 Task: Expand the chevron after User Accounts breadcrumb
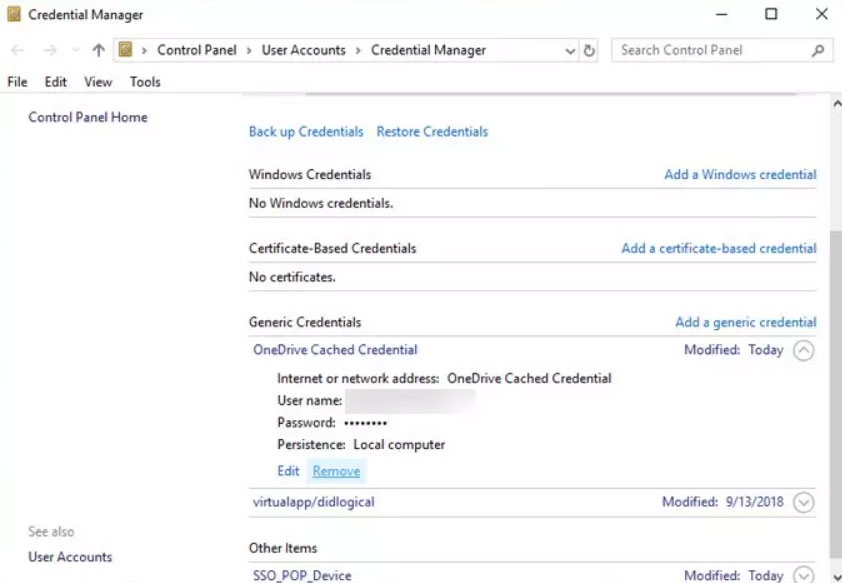pyautogui.click(x=358, y=51)
